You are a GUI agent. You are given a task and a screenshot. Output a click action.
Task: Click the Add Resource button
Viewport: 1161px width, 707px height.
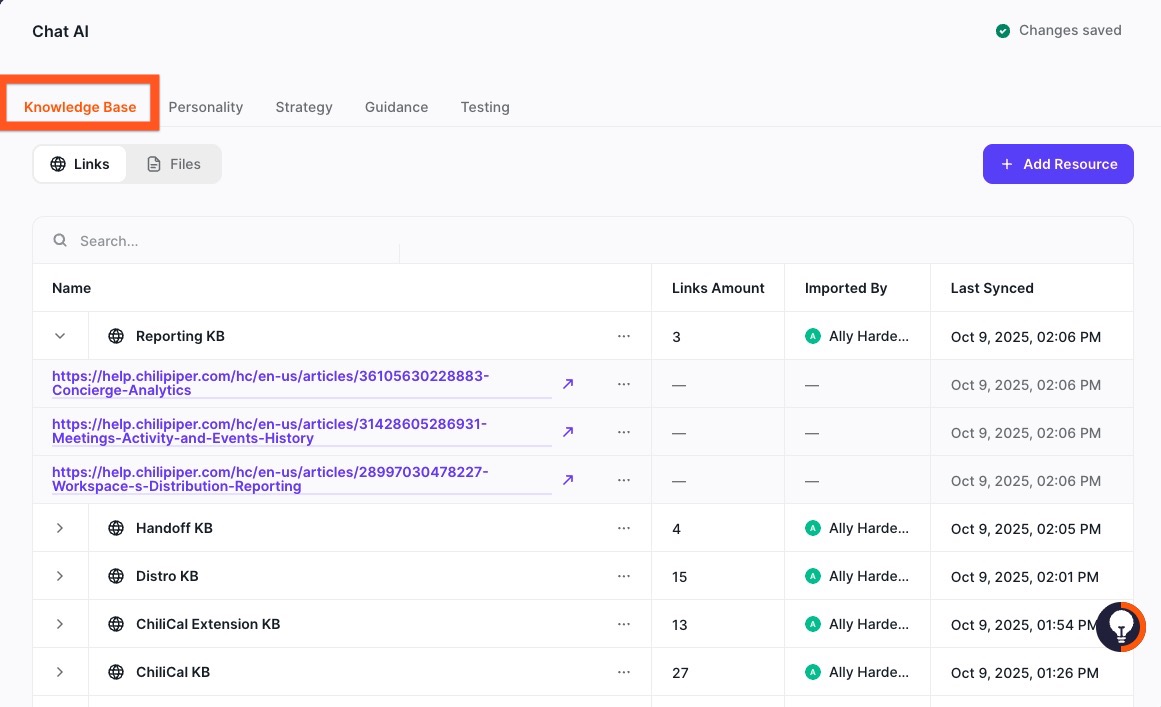click(x=1058, y=164)
